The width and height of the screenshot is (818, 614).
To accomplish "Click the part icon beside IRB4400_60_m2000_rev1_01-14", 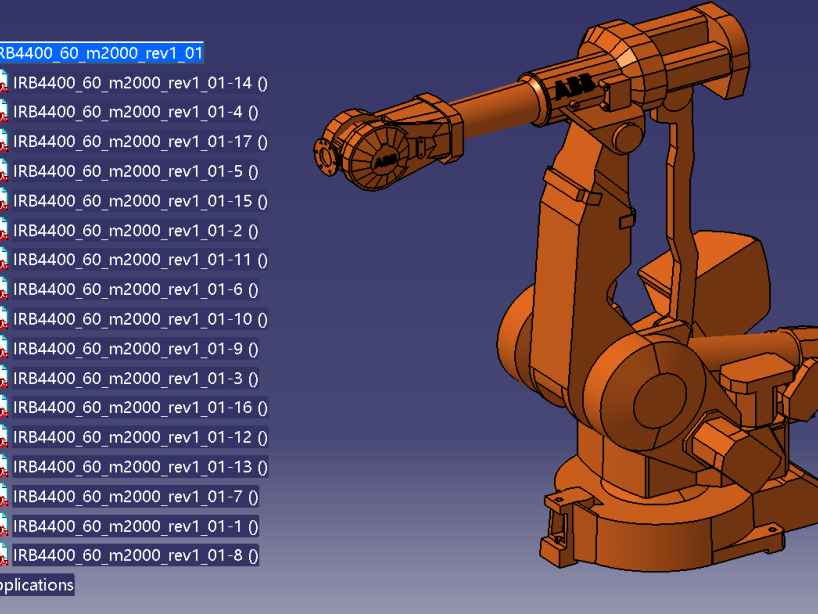I will [3, 83].
